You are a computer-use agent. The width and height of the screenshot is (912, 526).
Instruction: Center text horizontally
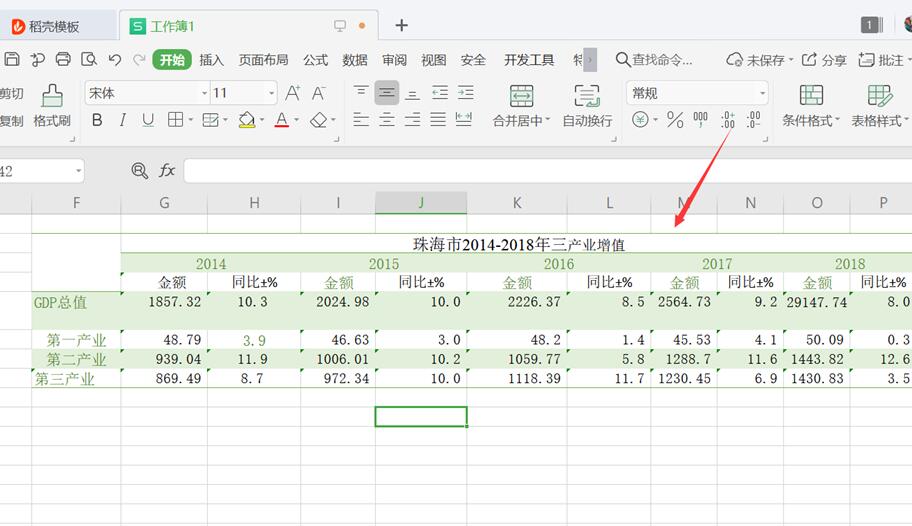coord(387,120)
